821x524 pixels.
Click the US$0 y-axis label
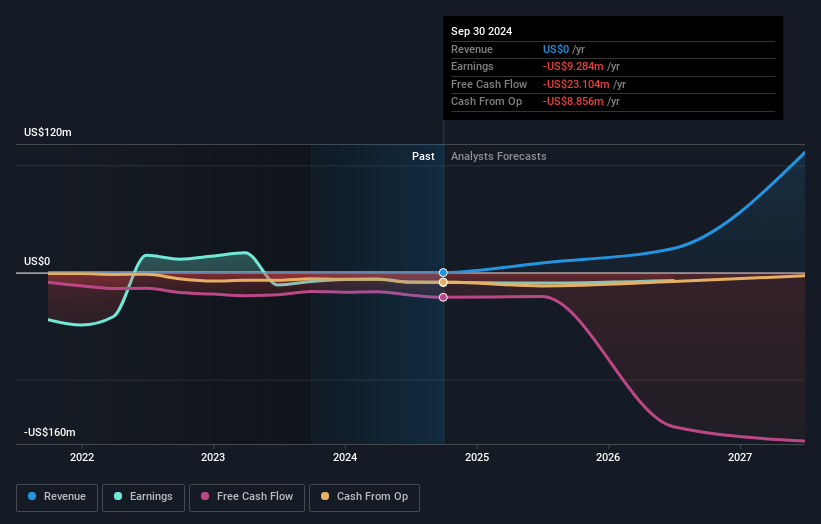click(37, 261)
